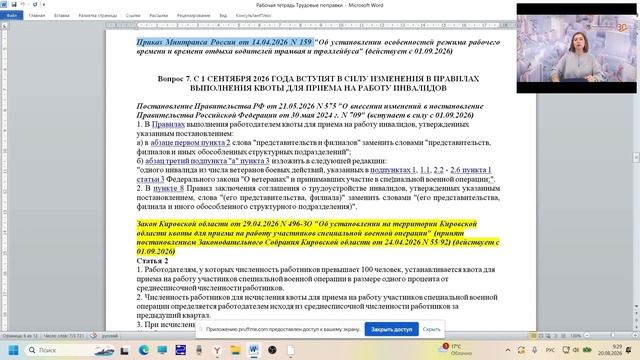The image size is (640, 360).
Task: Click the Save icon in quick access toolbar
Action: [x=13, y=4]
